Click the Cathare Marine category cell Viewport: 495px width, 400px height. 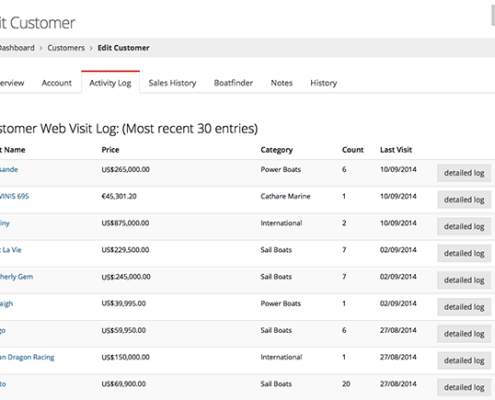[285, 196]
